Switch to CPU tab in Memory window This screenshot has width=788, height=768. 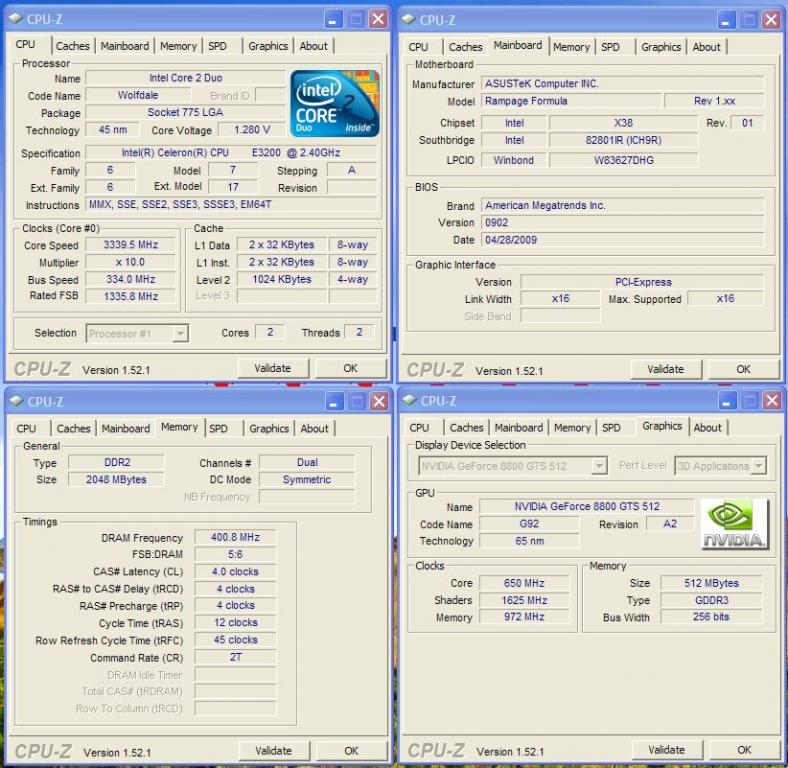pyautogui.click(x=26, y=428)
